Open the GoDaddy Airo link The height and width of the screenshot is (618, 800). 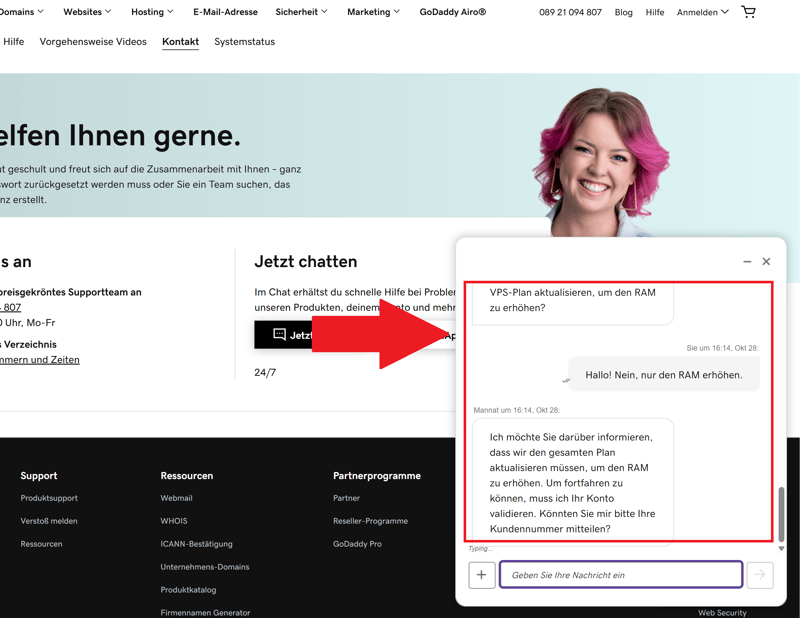point(452,12)
